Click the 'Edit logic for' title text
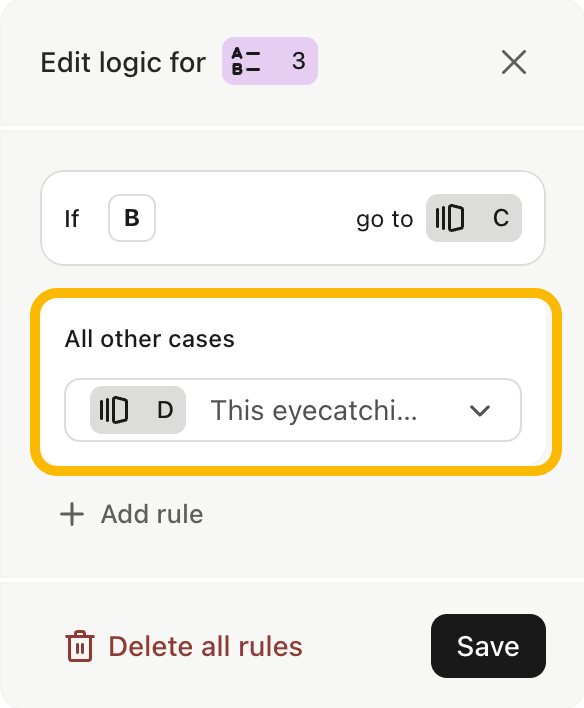 pos(123,62)
